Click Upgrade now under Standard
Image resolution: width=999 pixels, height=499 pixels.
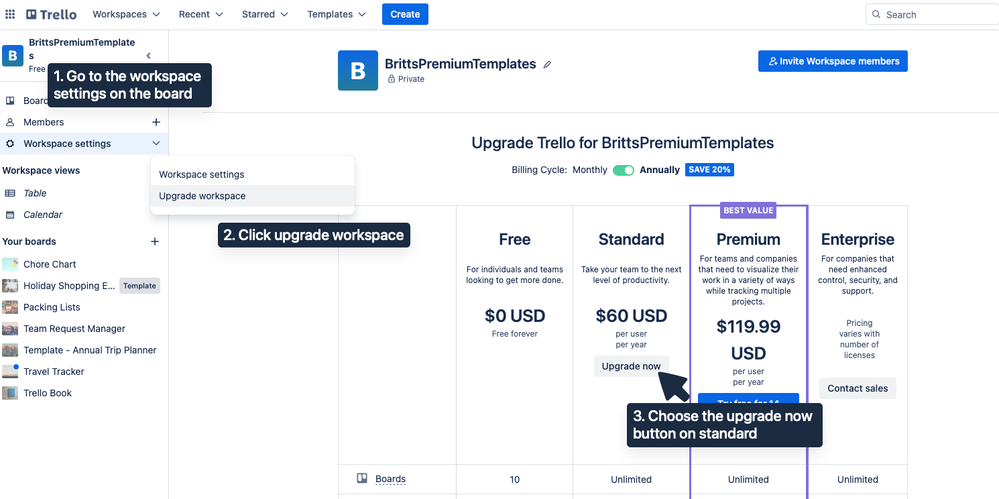click(631, 366)
